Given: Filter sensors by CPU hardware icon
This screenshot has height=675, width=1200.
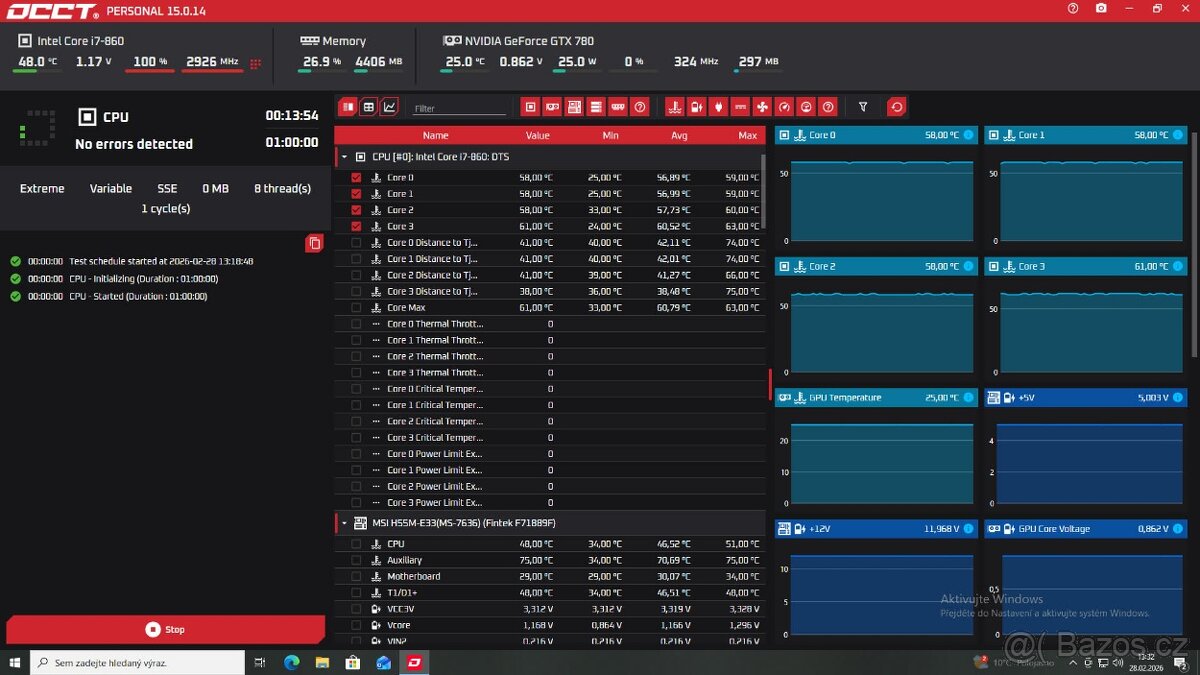Looking at the screenshot, I should click(530, 107).
